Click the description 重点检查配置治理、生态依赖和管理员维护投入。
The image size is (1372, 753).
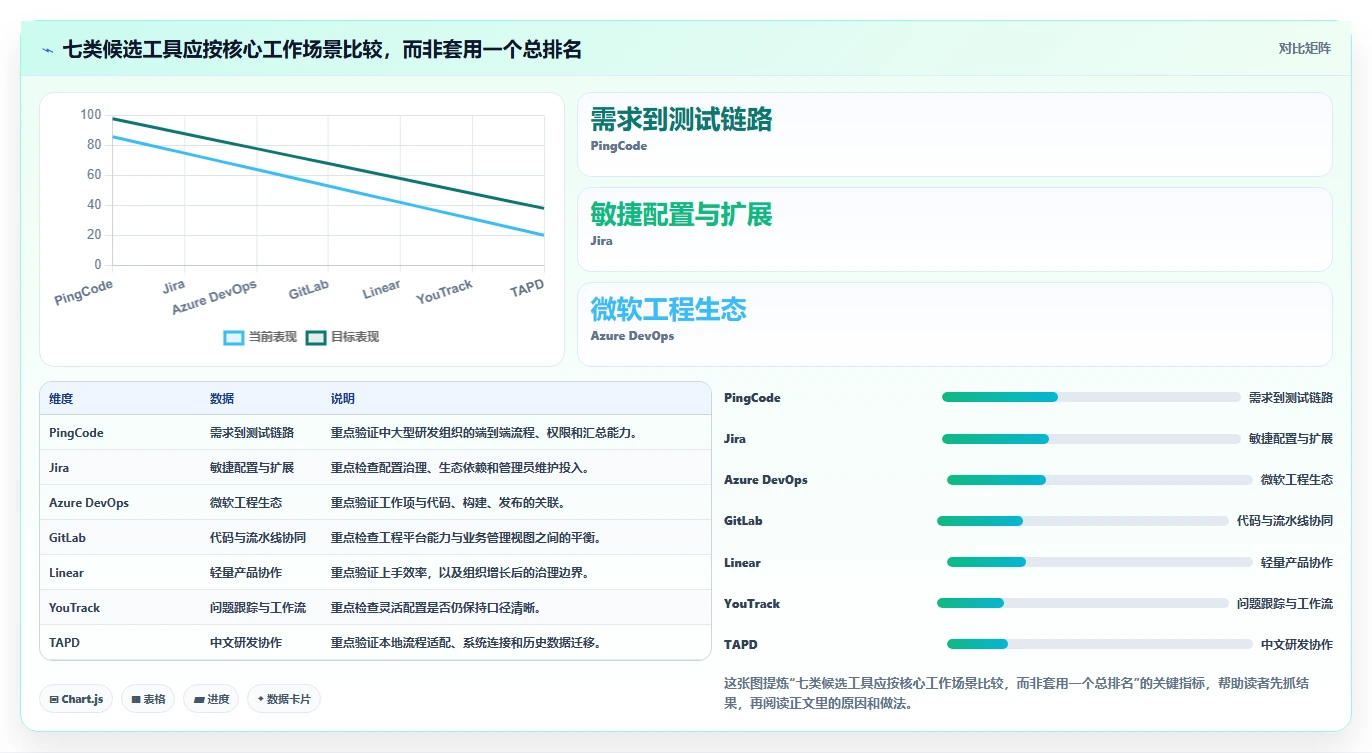[460, 468]
